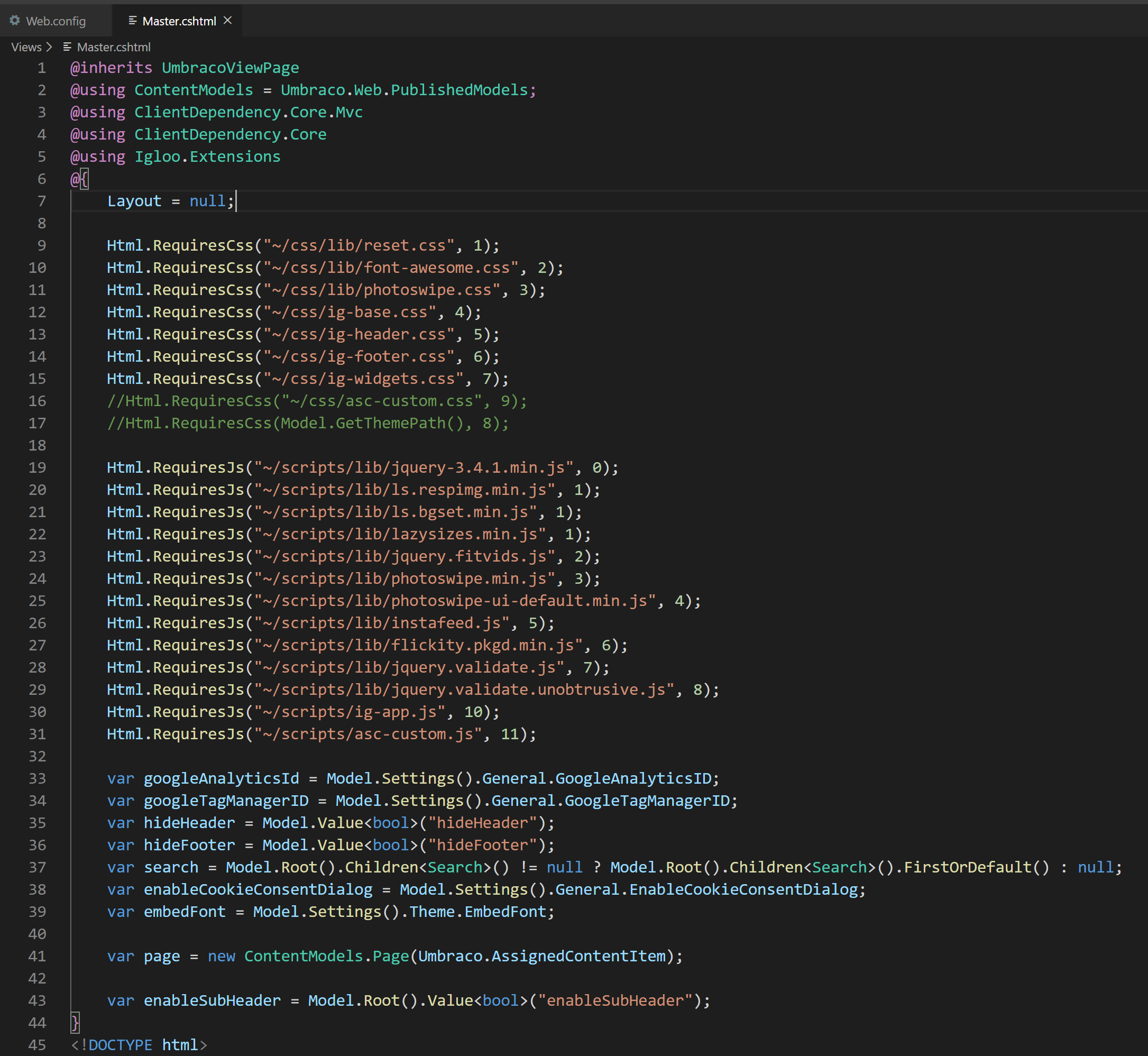The height and width of the screenshot is (1056, 1148).
Task: Click the ig-base.css path string
Action: 349,313
